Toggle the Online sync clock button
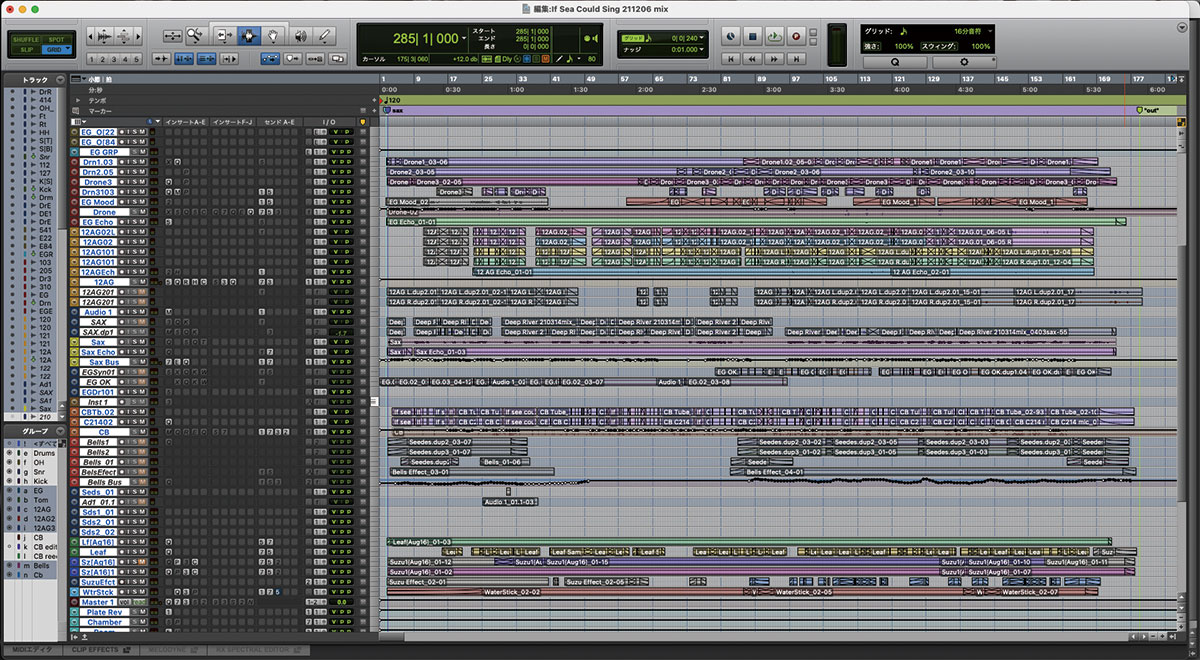 point(731,36)
